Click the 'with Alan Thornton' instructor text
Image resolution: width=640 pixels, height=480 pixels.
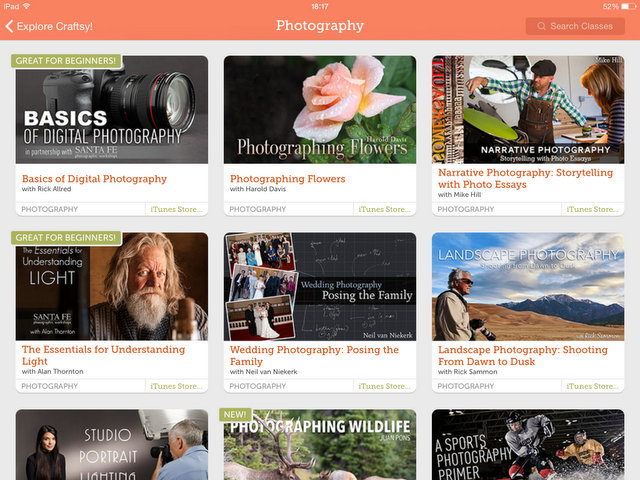tap(53, 371)
